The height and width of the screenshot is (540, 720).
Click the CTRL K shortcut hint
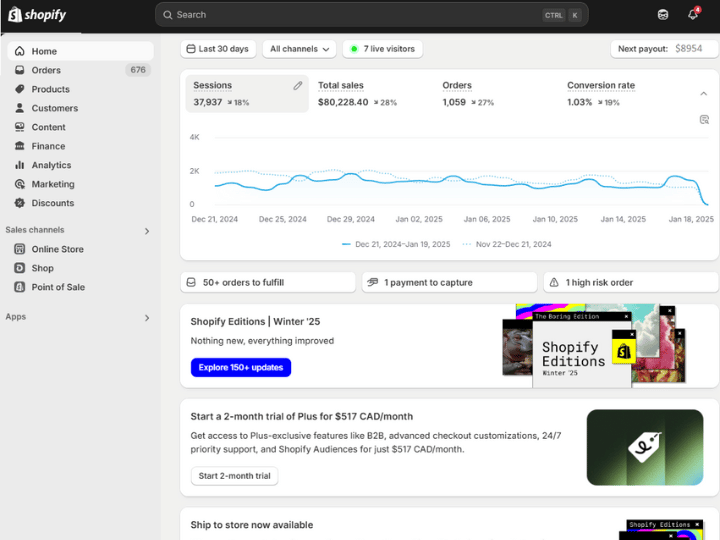(x=562, y=15)
